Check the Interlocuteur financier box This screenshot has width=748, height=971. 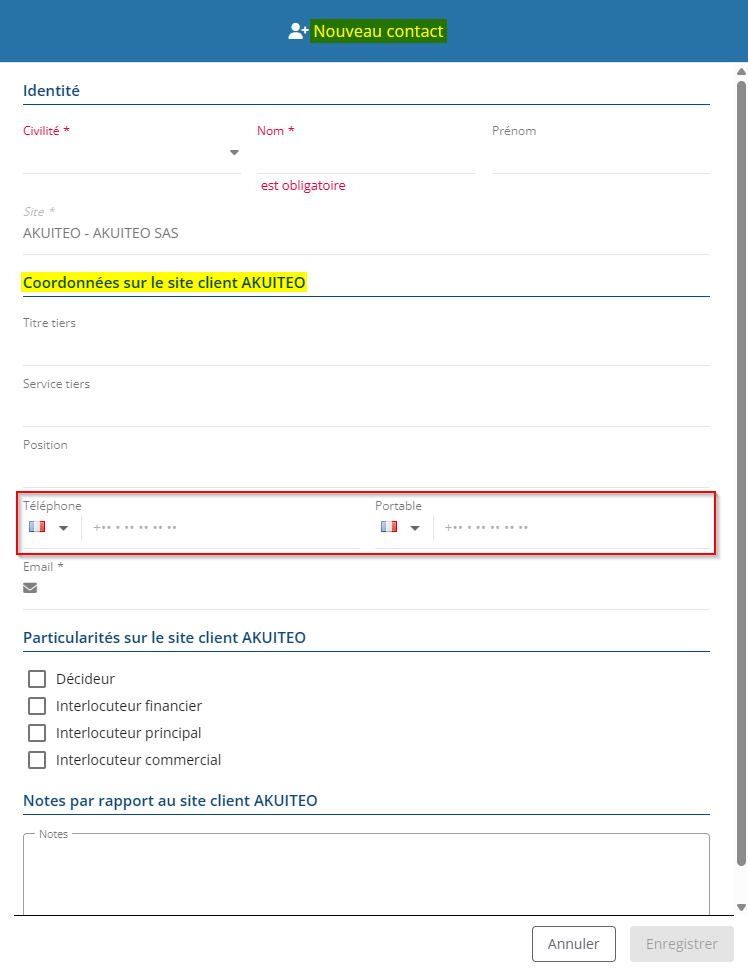pos(37,706)
